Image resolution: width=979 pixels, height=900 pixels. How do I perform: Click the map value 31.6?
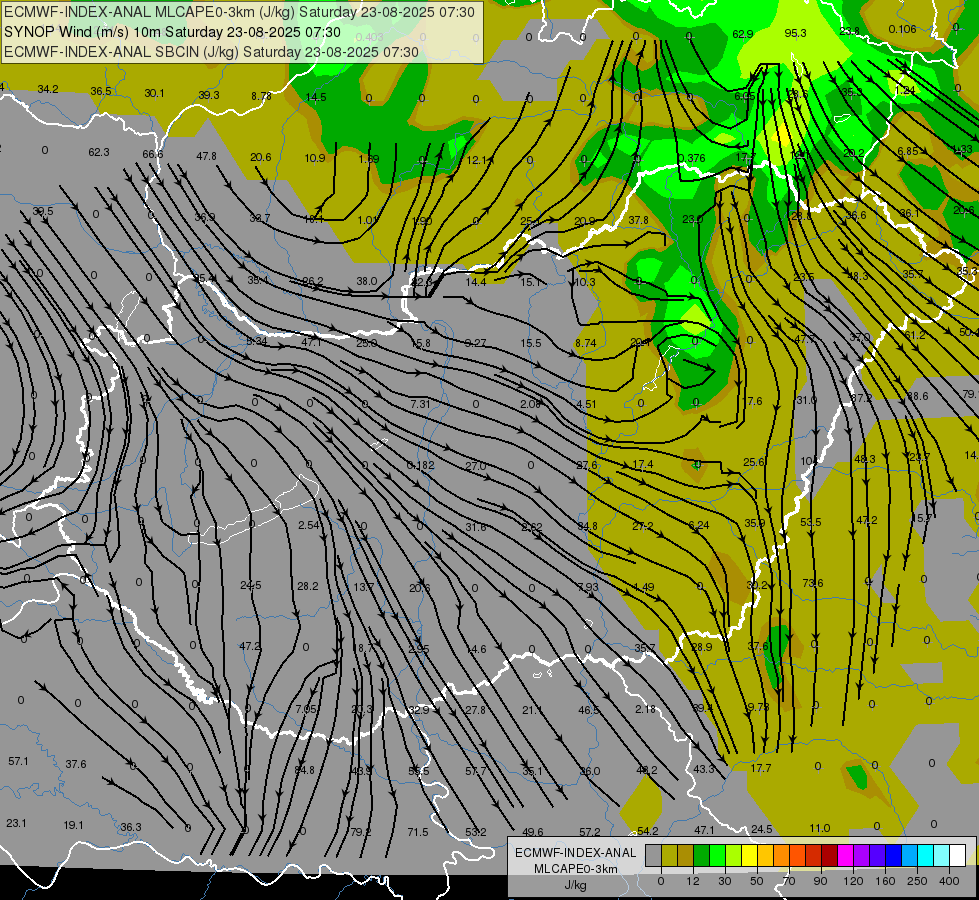475,527
